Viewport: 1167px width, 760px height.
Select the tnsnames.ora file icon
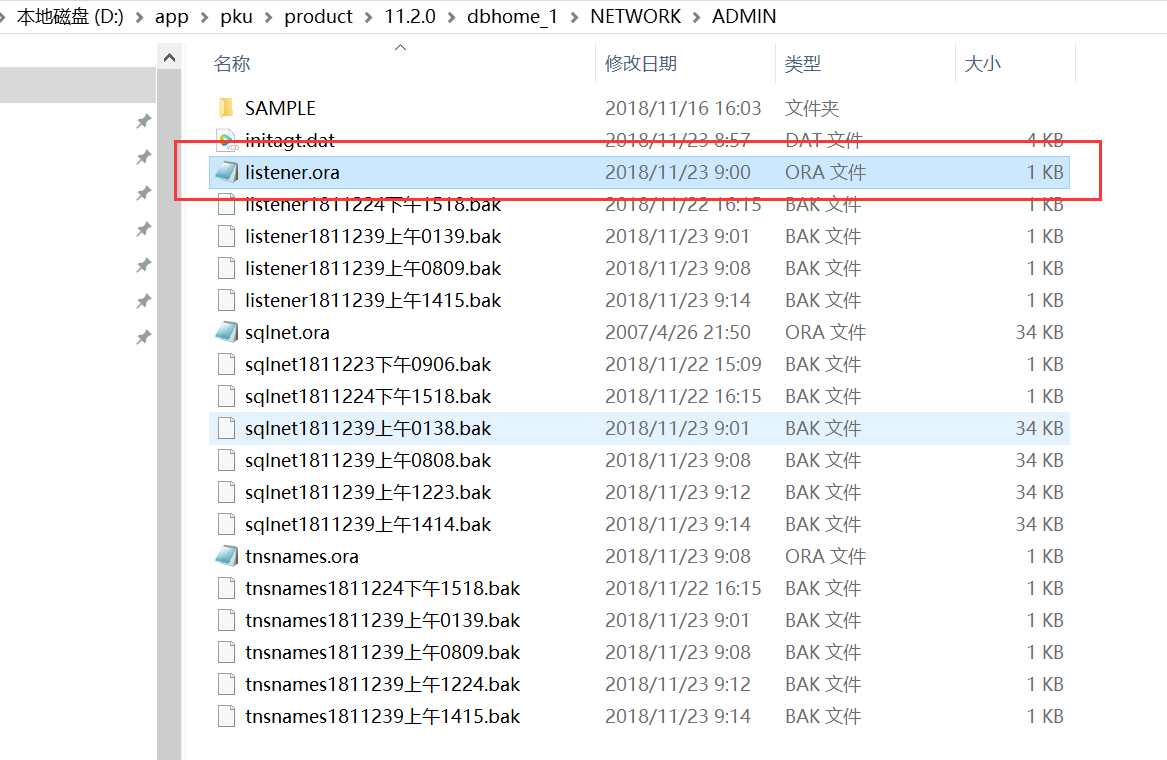(x=227, y=557)
